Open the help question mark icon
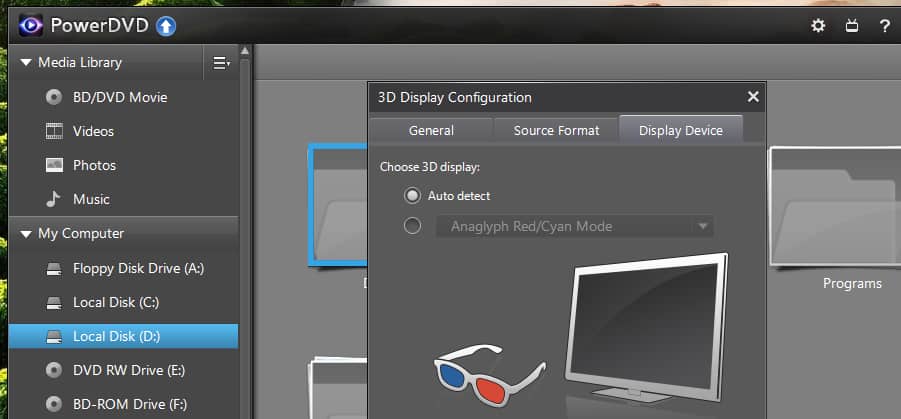The image size is (901, 419). click(x=884, y=26)
